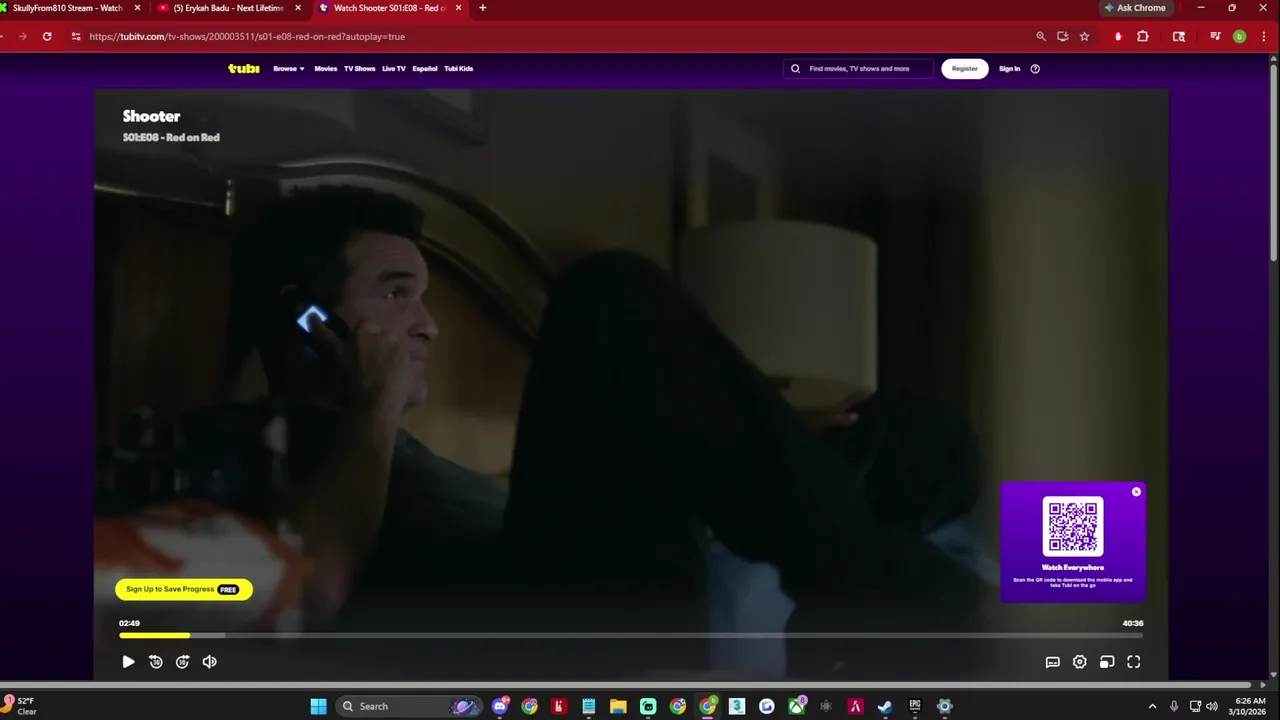Open Discord from the taskbar
Viewport: 1280px width, 720px height.
500,706
